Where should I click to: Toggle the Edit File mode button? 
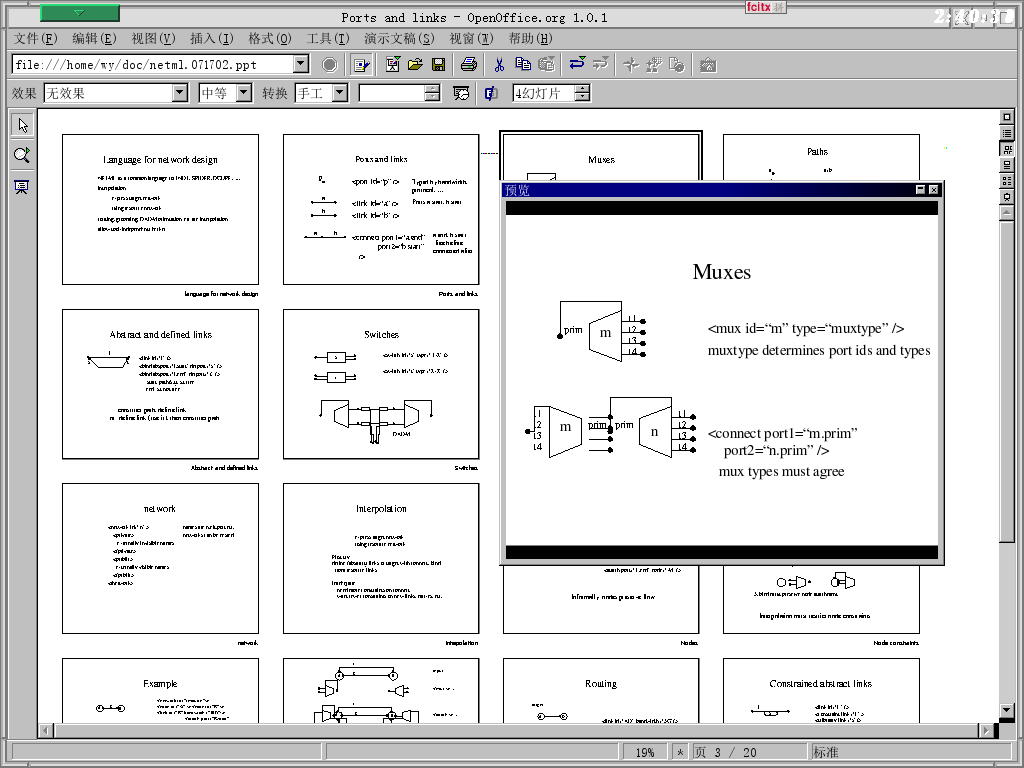(x=361, y=64)
